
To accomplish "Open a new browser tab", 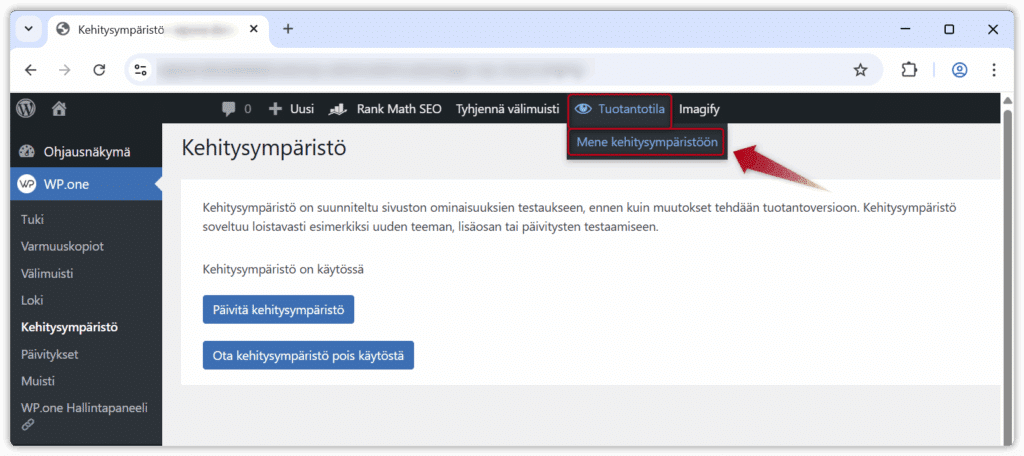I will click(288, 29).
